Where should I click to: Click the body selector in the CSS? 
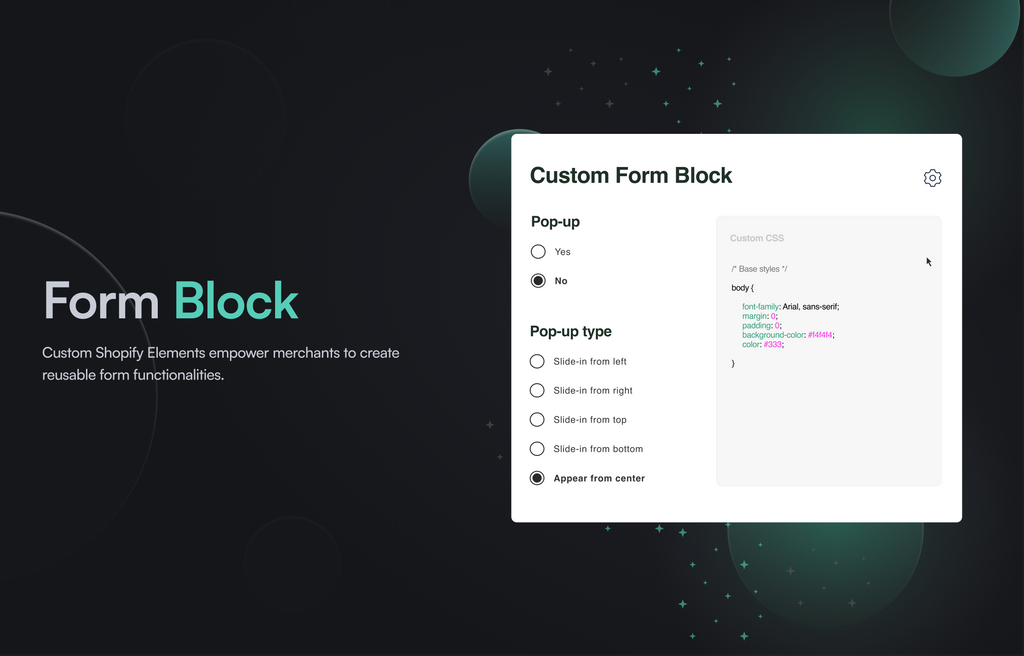point(741,287)
